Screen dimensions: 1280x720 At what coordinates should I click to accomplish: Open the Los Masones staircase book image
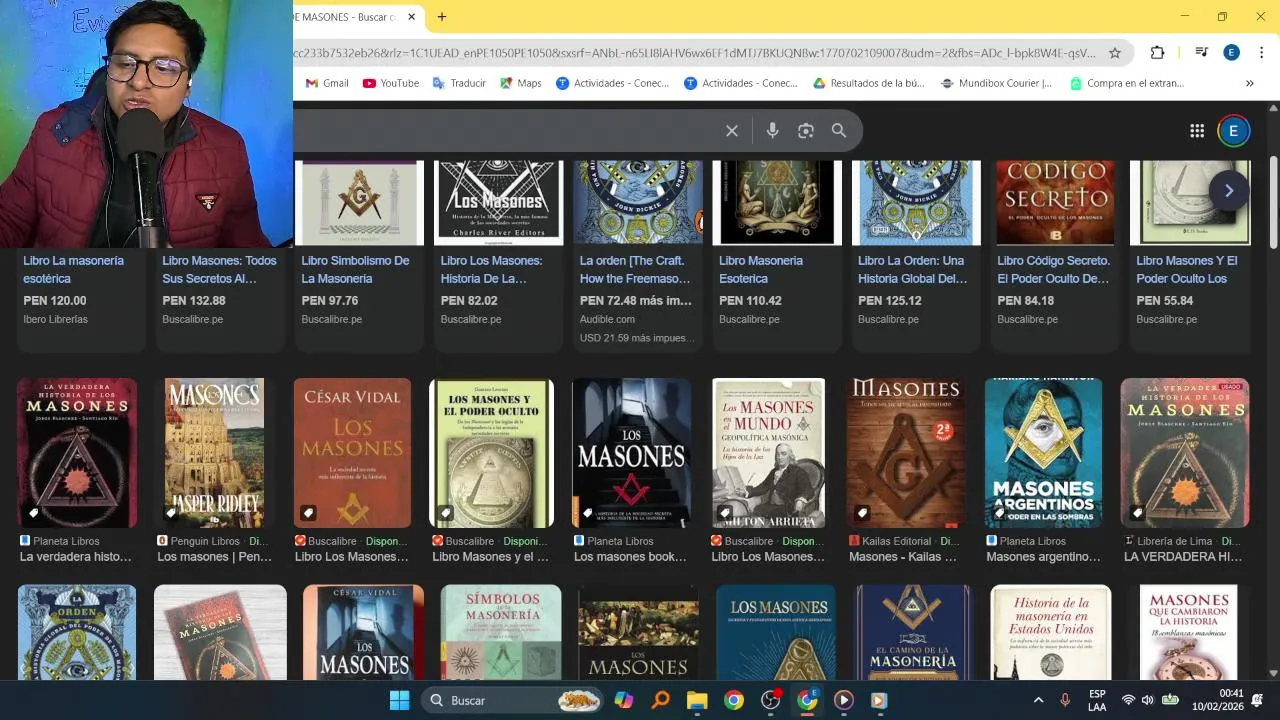631,453
